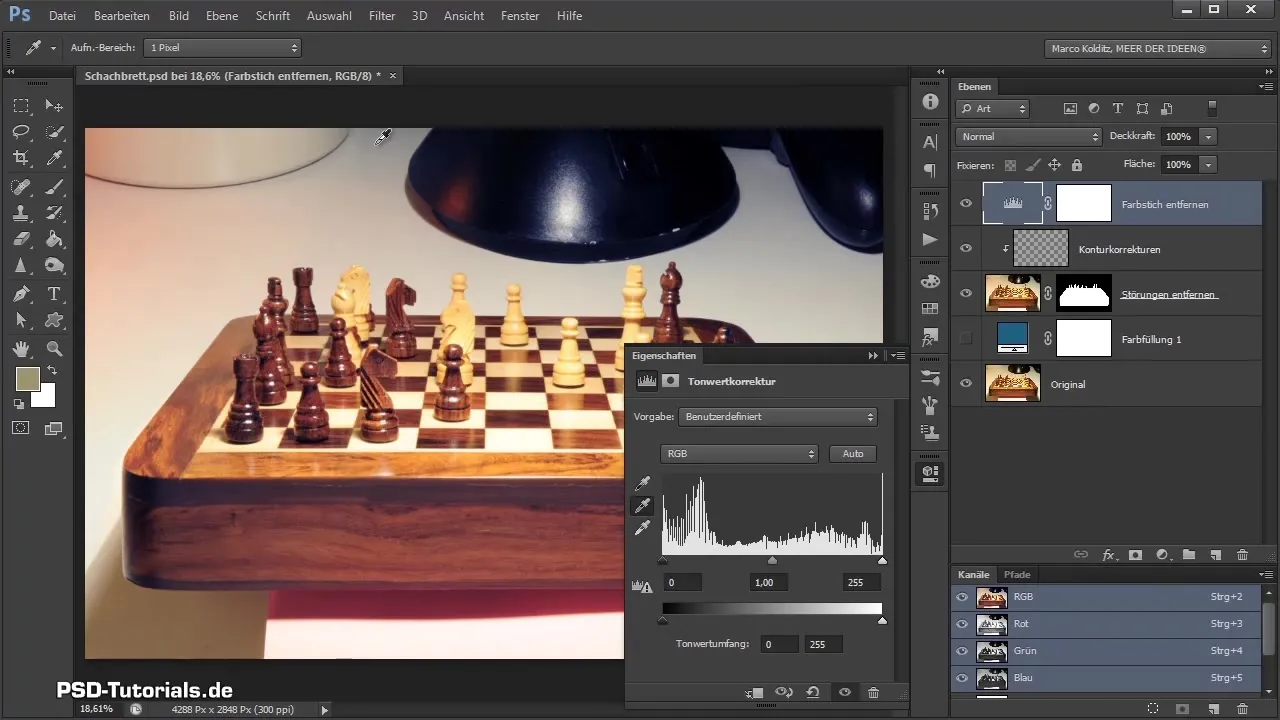
Task: Toggle Quick Mask mode
Action: pyautogui.click(x=20, y=428)
